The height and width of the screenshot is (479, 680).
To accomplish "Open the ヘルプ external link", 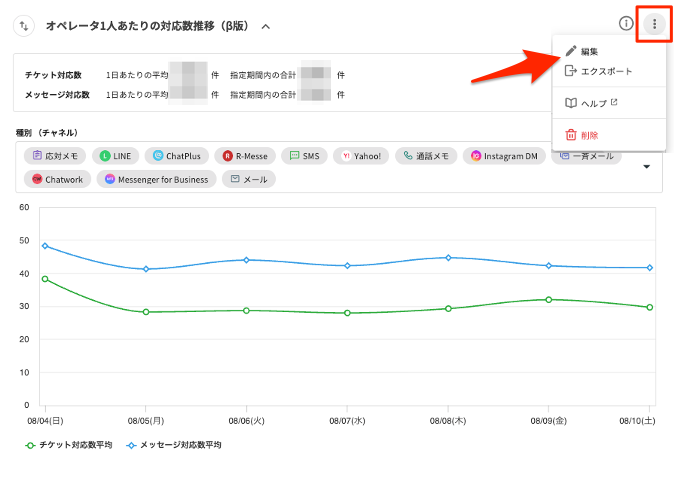I will (600, 103).
